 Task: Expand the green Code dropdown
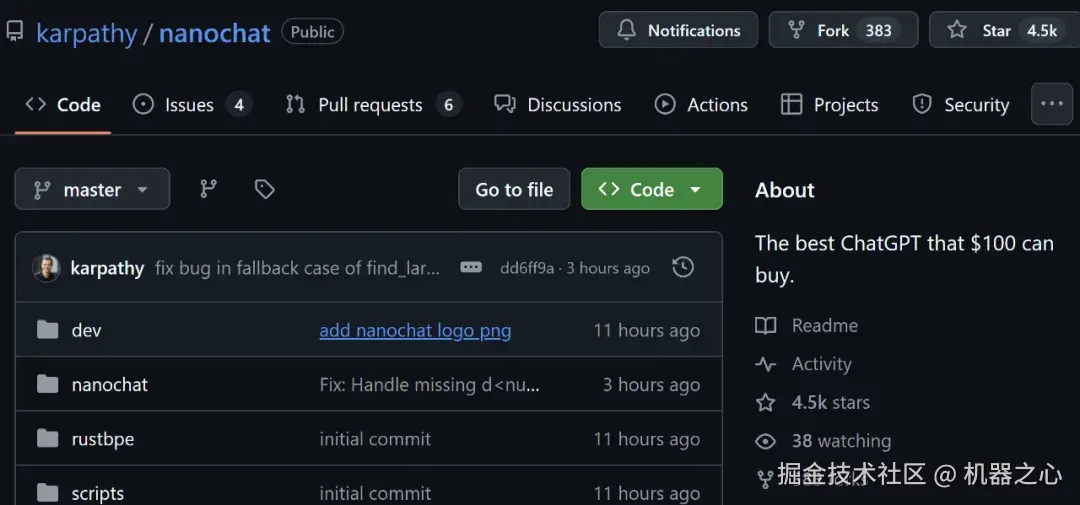(651, 189)
